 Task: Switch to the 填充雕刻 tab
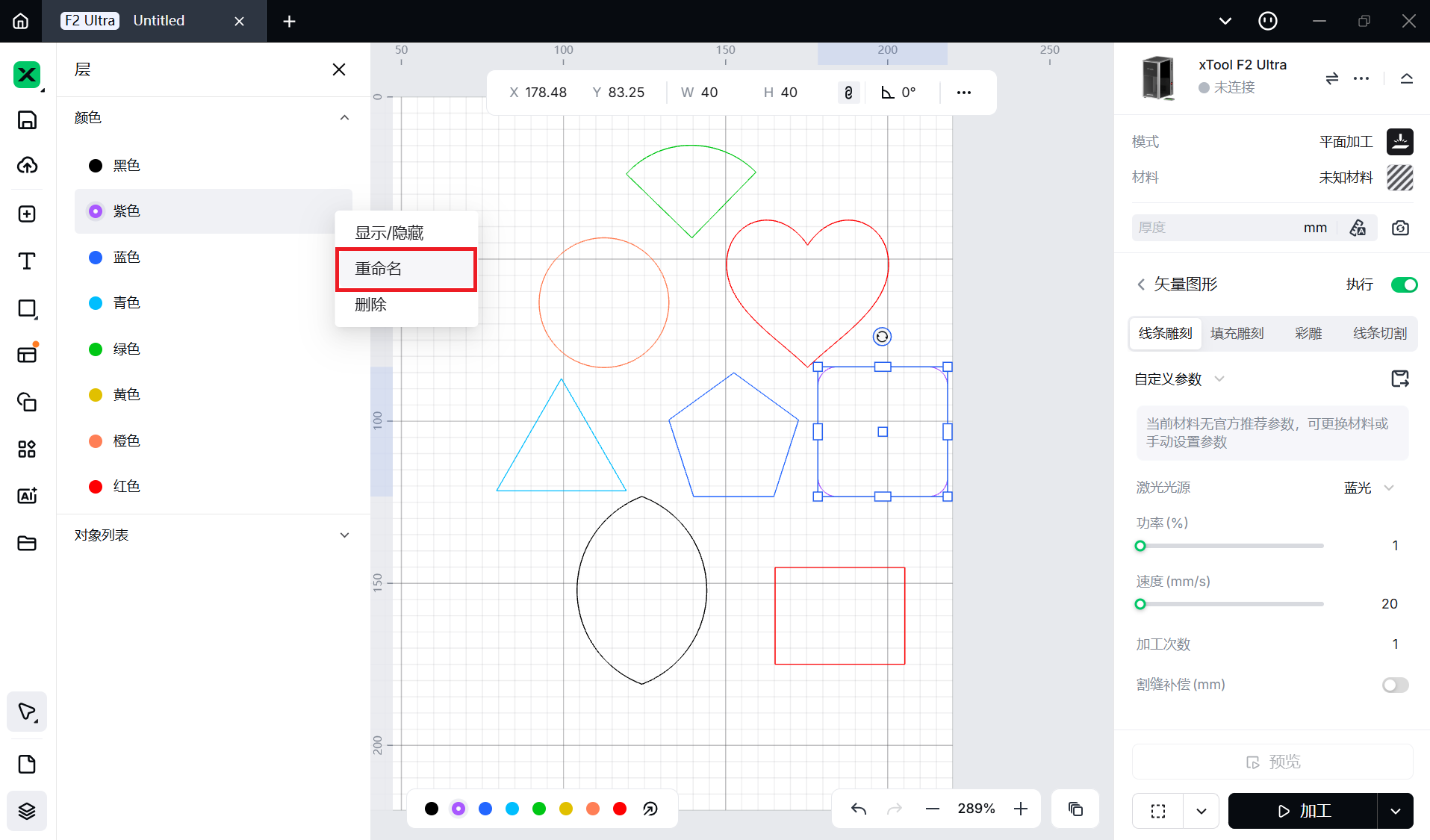coord(1237,334)
